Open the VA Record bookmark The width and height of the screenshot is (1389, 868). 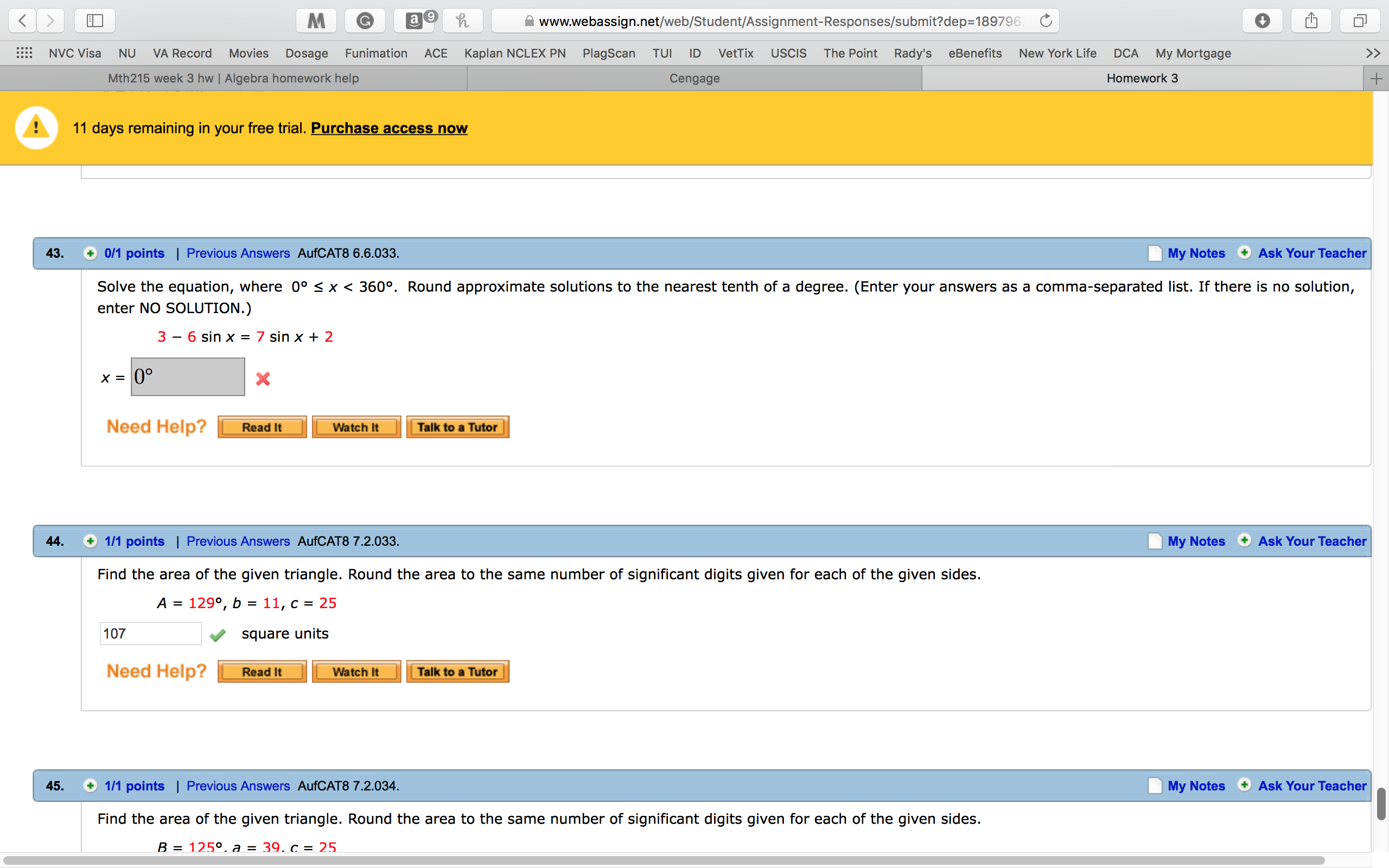point(182,53)
